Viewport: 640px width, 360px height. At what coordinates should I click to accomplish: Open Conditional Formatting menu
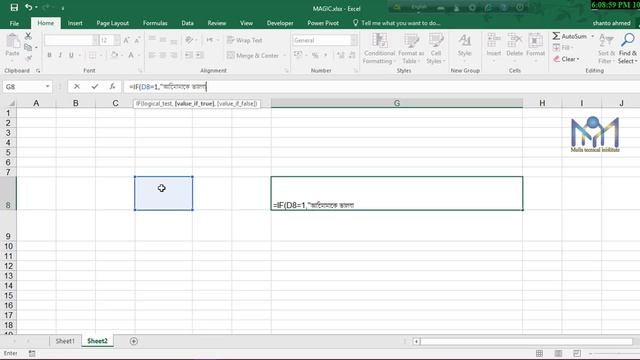click(x=379, y=49)
